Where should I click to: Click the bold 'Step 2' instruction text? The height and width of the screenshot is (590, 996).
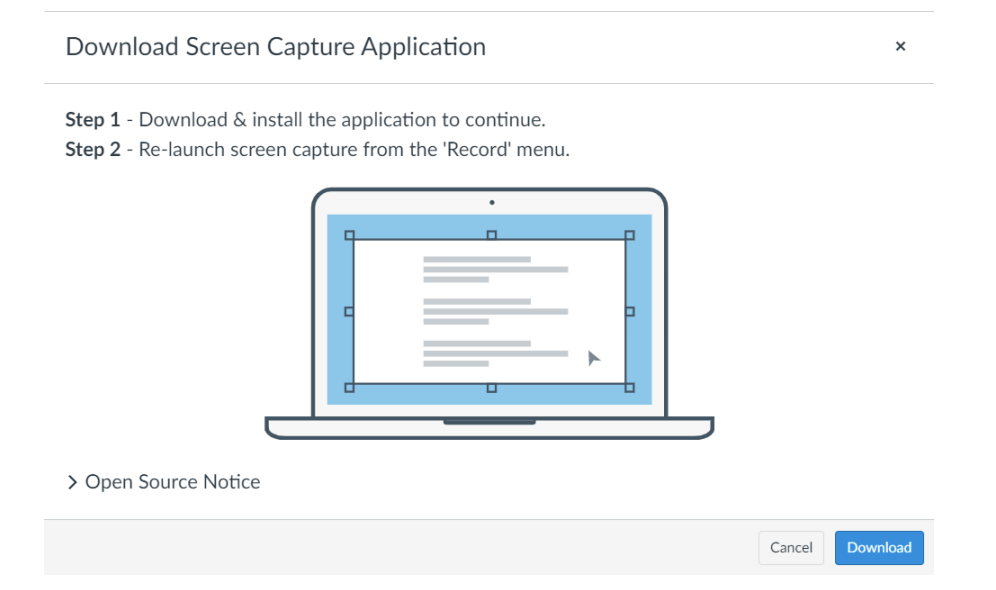coord(92,150)
